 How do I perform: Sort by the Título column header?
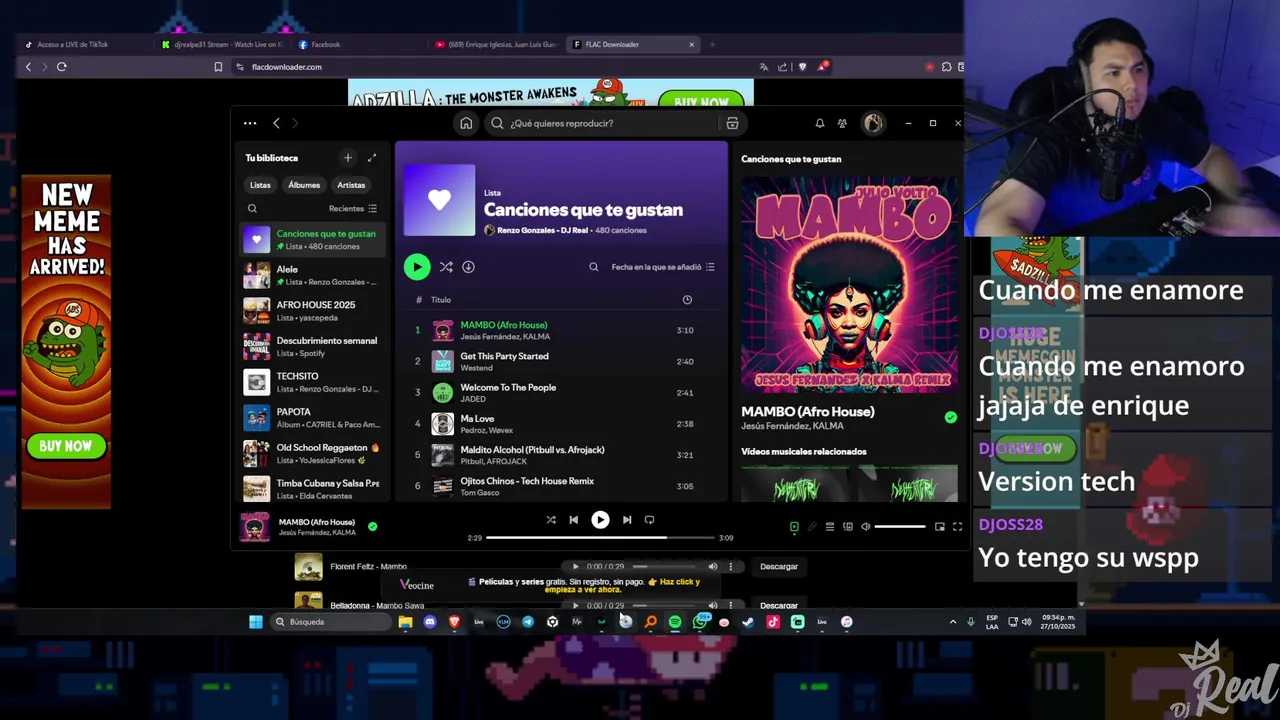[441, 300]
